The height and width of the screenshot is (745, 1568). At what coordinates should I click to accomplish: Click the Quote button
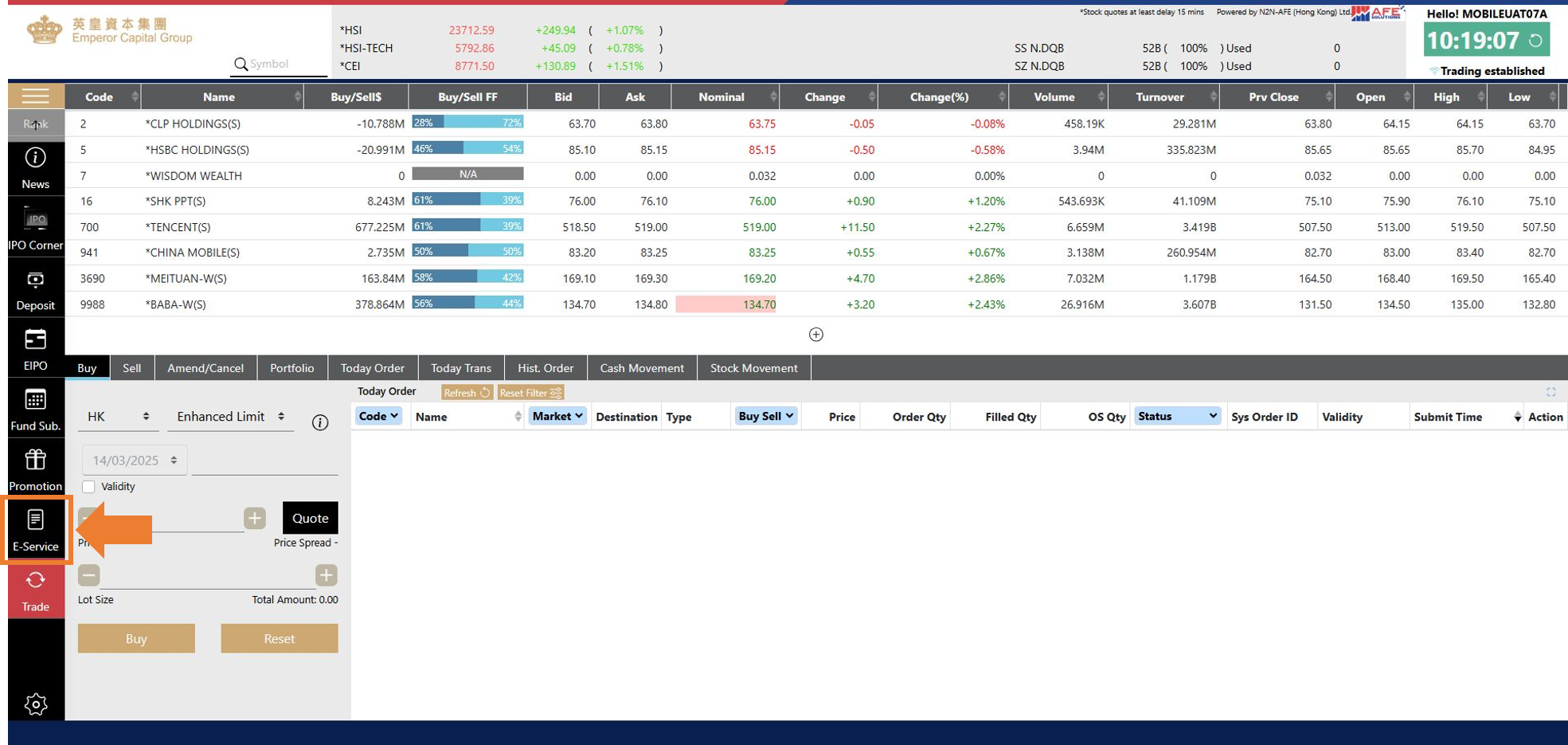pos(311,518)
